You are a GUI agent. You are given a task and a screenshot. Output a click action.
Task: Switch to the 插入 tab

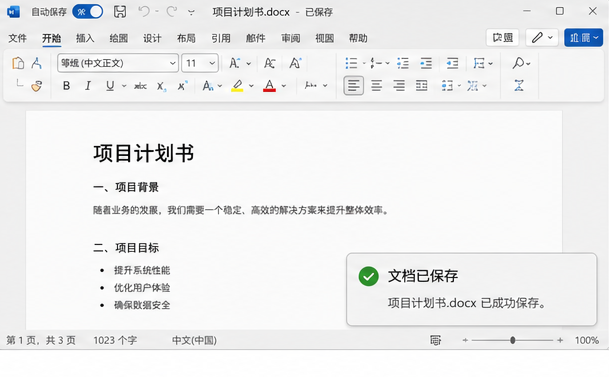point(85,38)
